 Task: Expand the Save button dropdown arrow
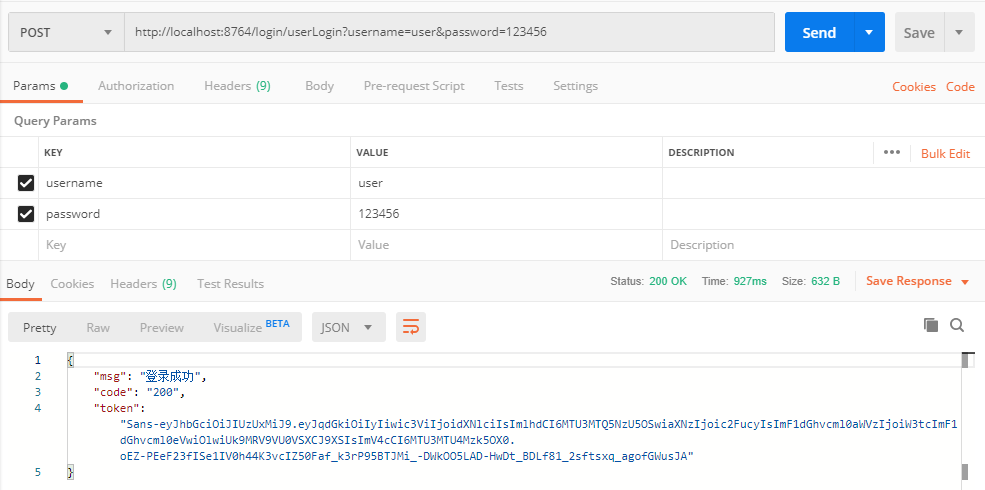[960, 32]
